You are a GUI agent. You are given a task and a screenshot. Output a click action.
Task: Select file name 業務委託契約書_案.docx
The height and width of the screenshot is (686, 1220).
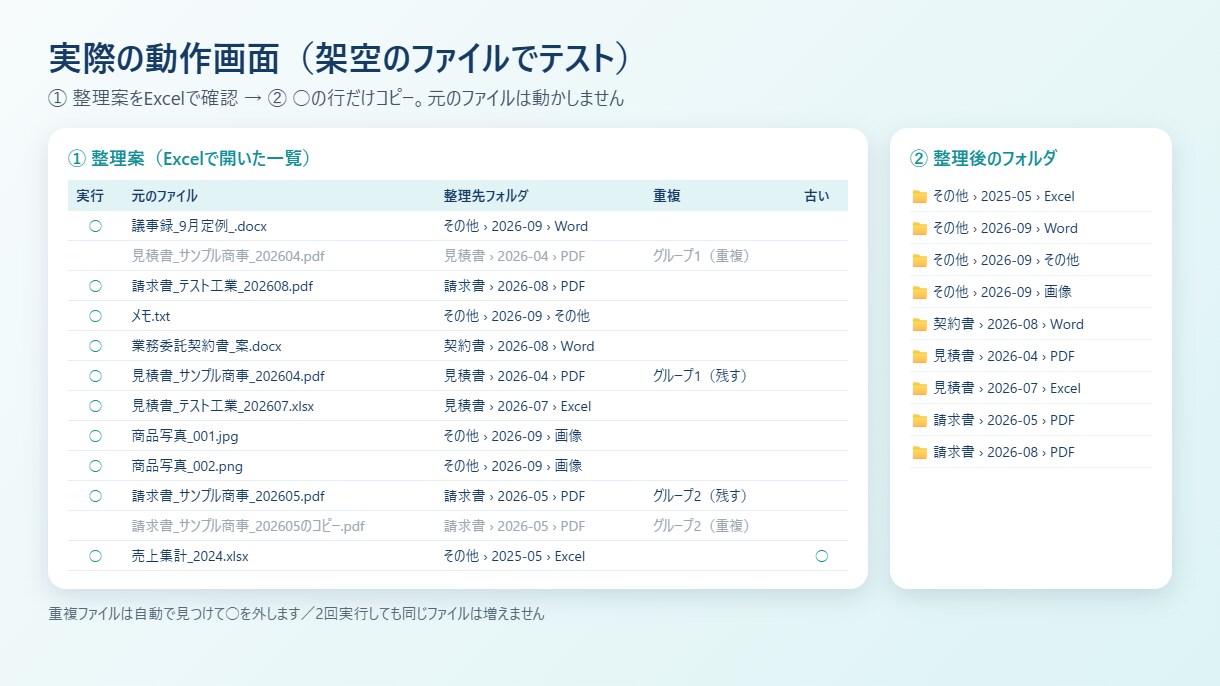pos(207,346)
